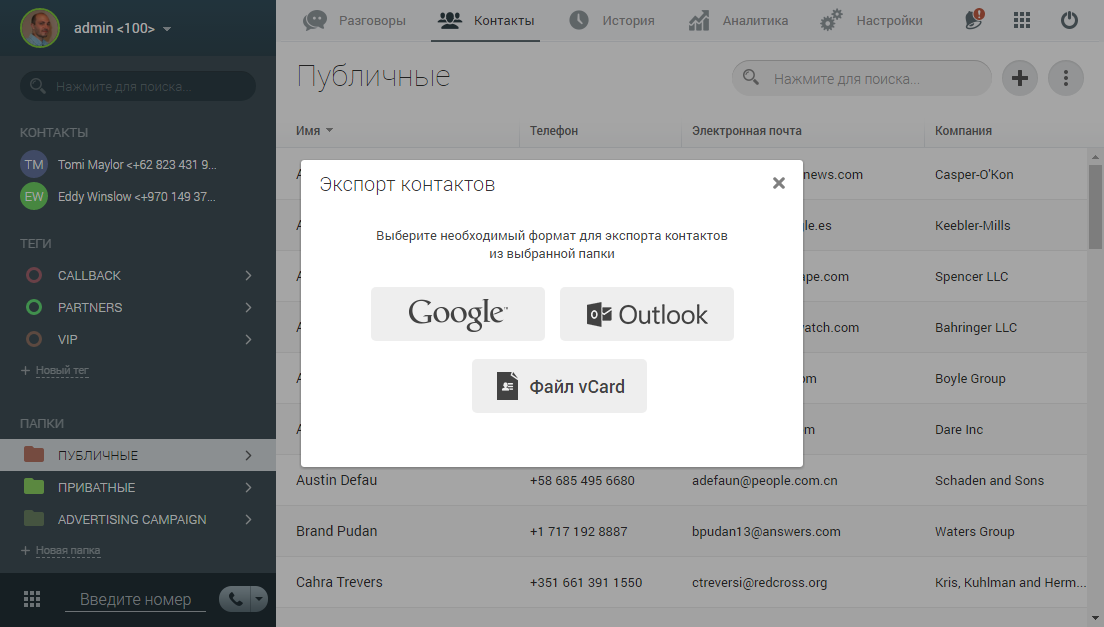Open the three-dot more options menu

tap(1065, 78)
